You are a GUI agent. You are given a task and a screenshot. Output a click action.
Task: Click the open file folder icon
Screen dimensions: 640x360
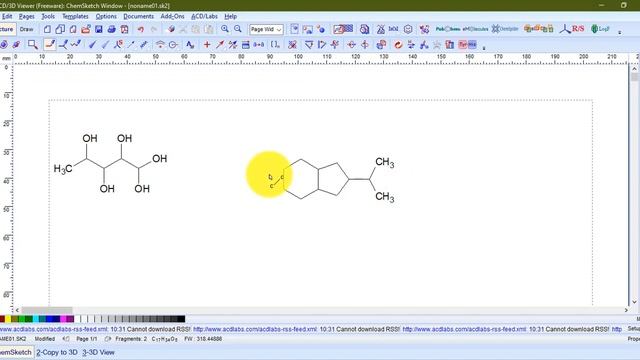[x=86, y=29]
